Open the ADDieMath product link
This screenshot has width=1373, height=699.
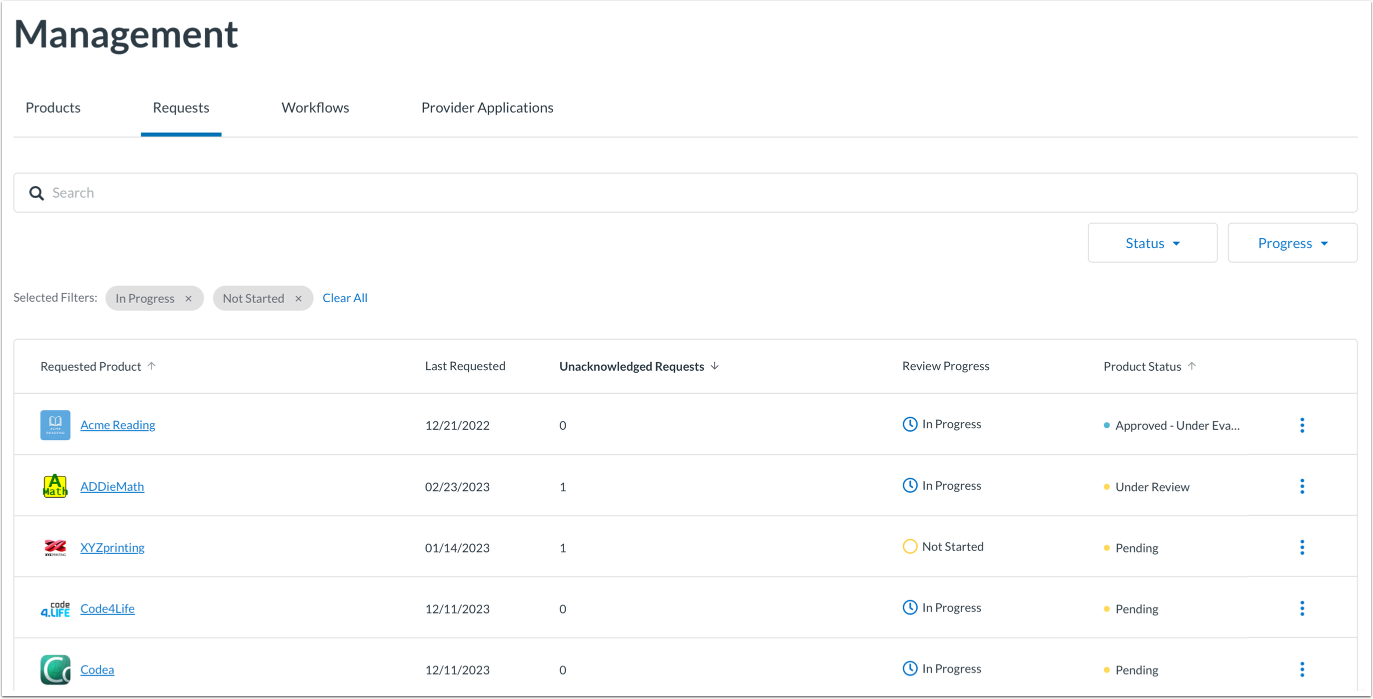(x=112, y=487)
